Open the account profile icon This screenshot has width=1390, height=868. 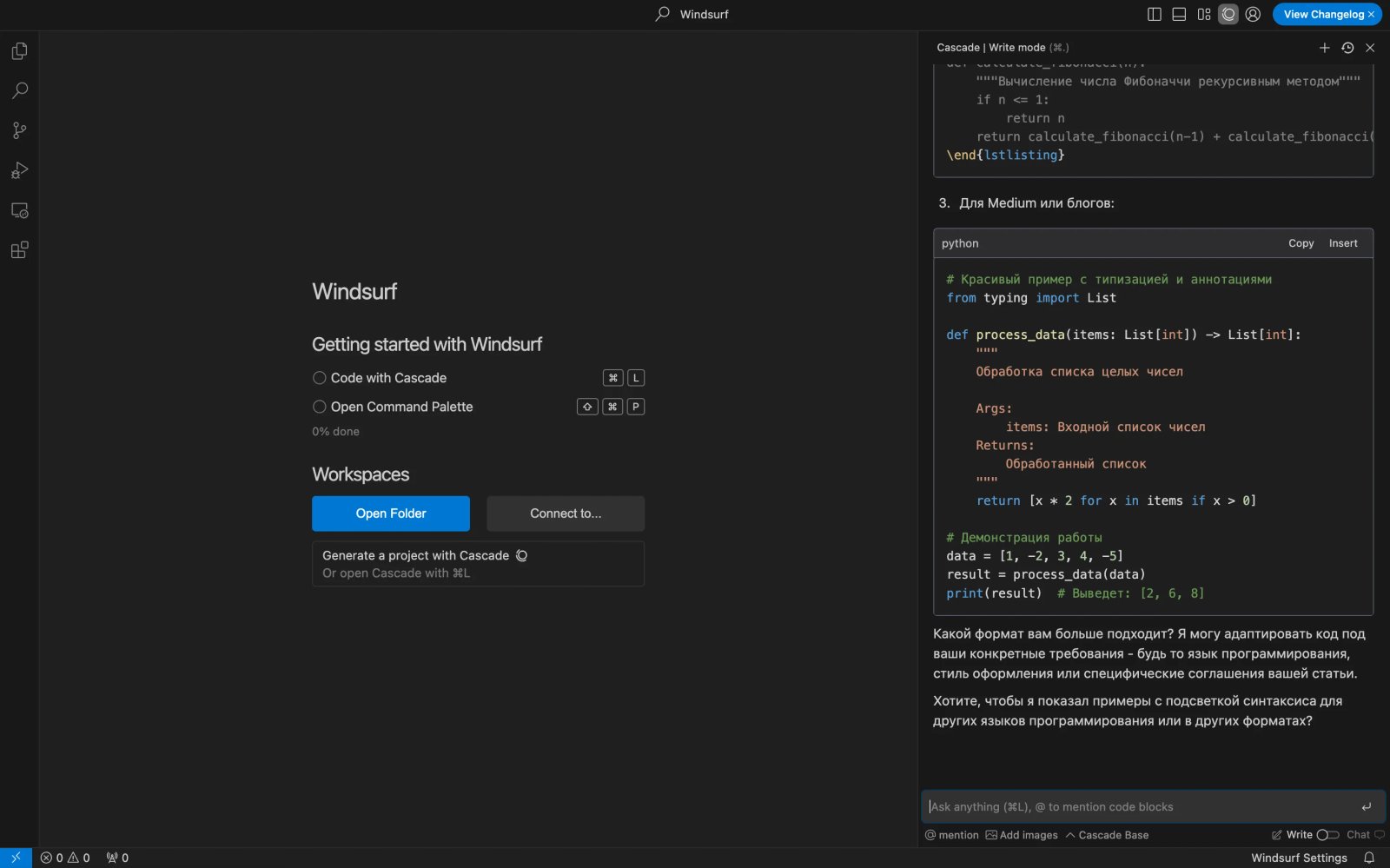[1253, 14]
